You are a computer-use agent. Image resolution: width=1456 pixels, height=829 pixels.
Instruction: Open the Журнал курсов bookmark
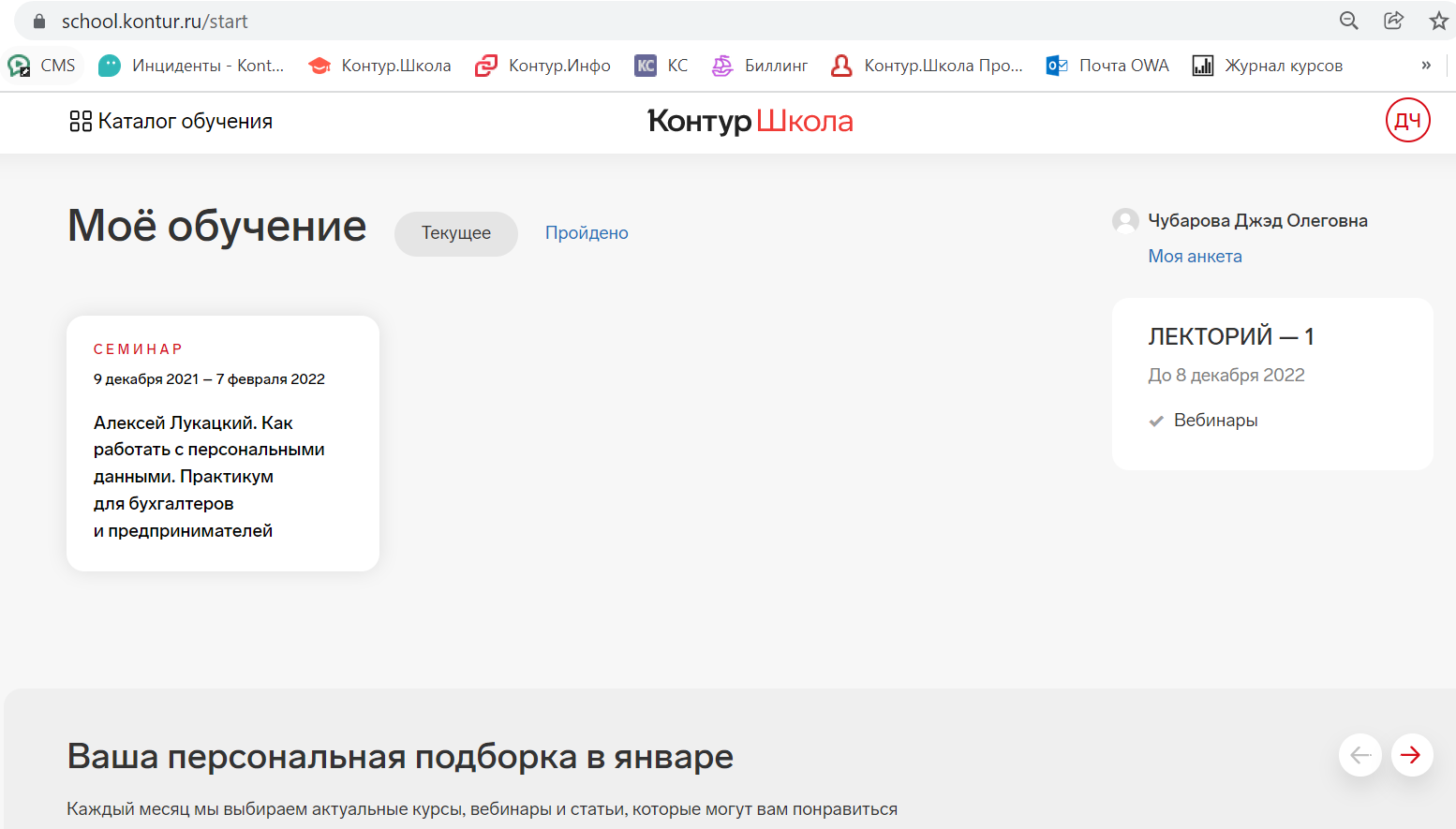click(1268, 66)
